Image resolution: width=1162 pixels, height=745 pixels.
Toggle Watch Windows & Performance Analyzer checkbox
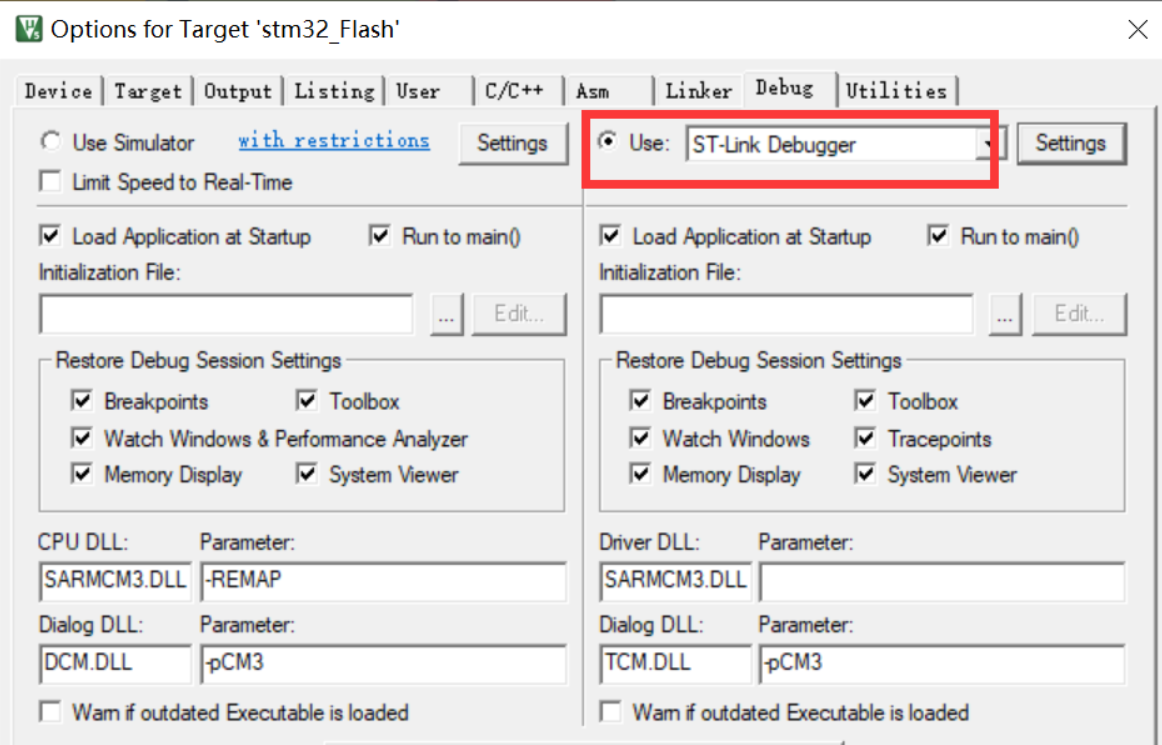[x=82, y=437]
